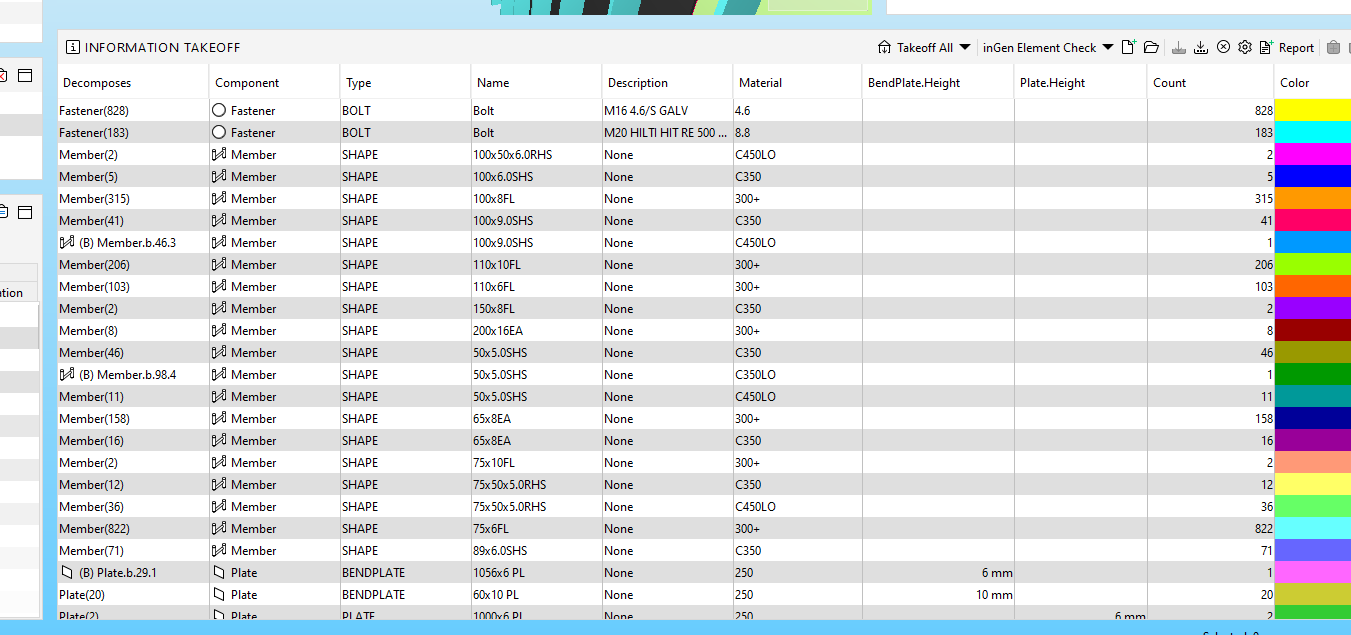
Task: Click the member icon before (B) Member.b.46.3
Action: coord(67,242)
